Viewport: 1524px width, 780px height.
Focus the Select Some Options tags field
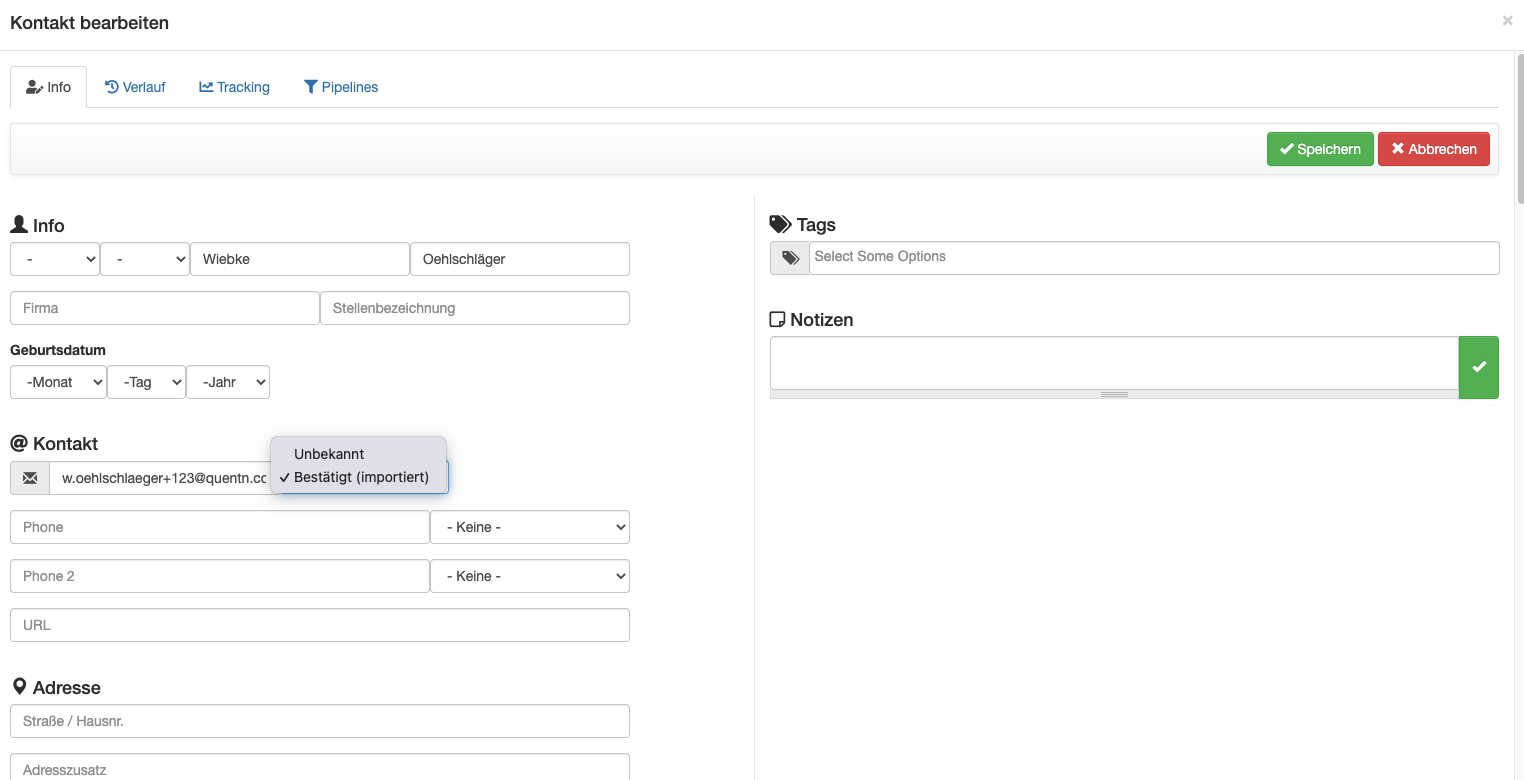[x=1153, y=257]
